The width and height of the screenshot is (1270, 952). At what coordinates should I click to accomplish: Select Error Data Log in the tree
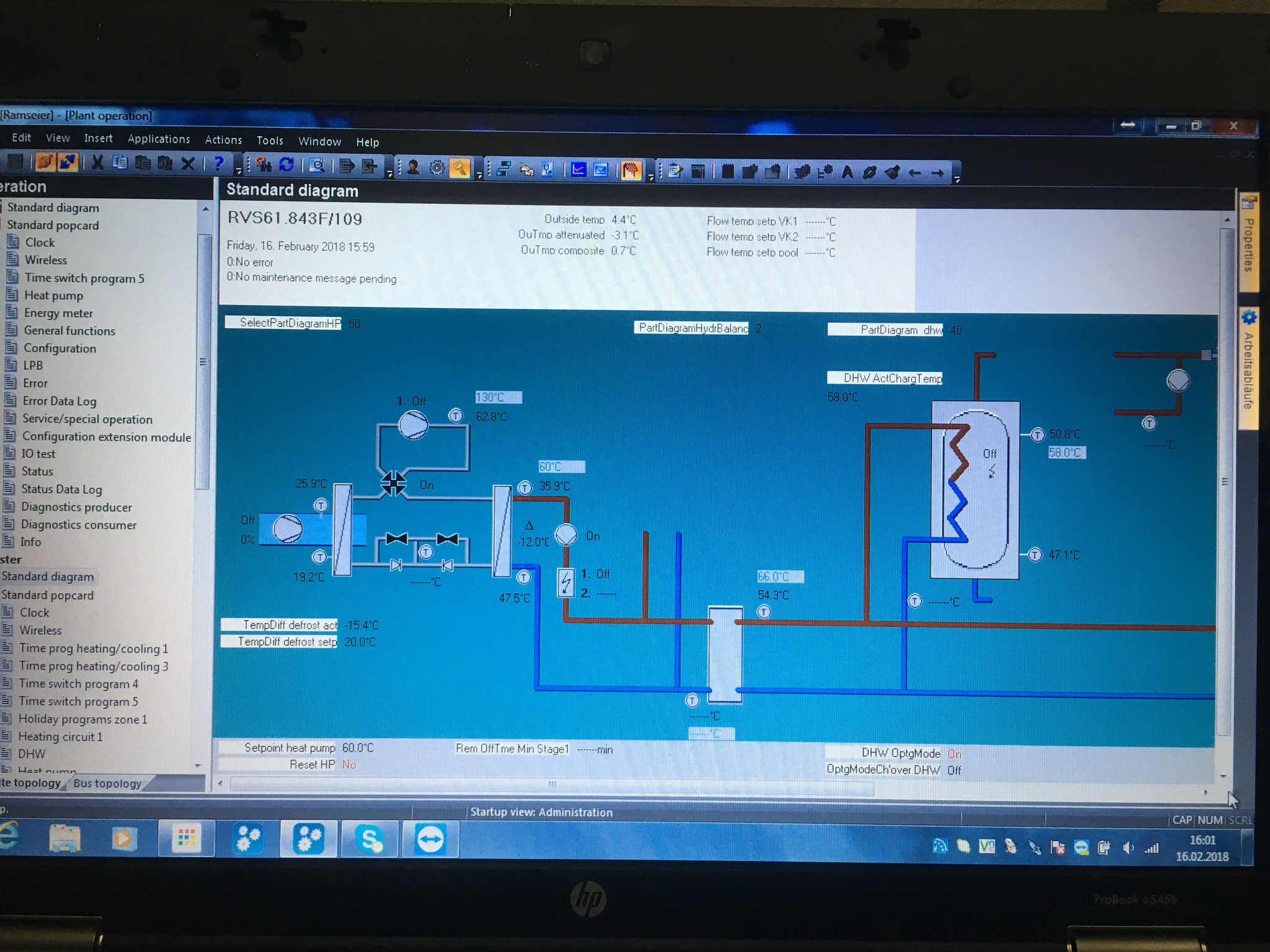[x=60, y=401]
